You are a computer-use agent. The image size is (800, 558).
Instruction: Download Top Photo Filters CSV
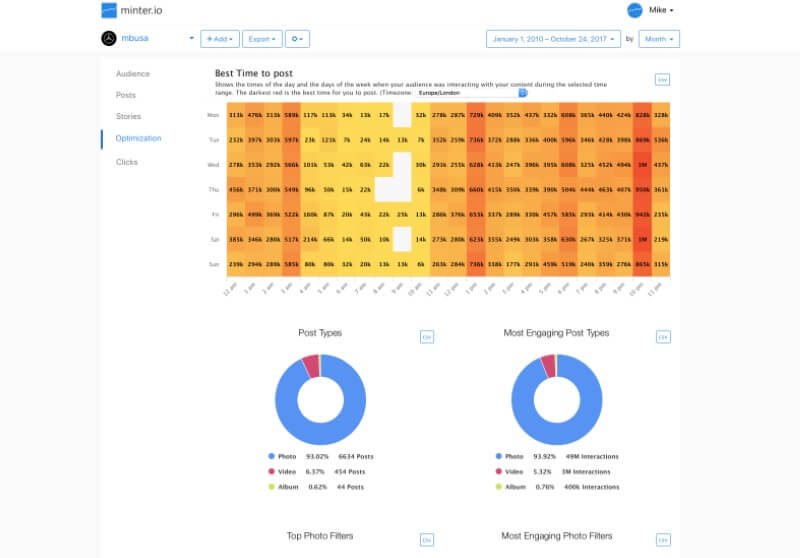427,540
